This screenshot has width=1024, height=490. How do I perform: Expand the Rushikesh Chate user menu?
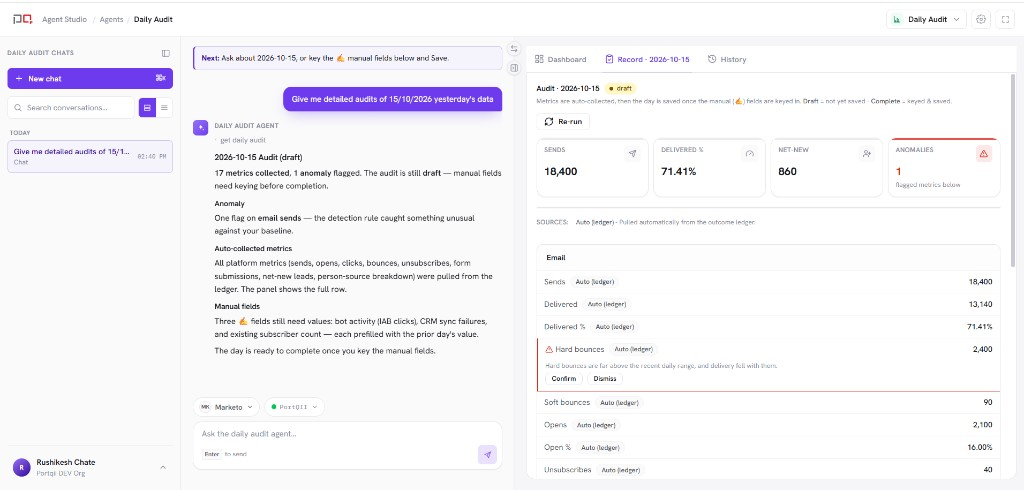163,467
